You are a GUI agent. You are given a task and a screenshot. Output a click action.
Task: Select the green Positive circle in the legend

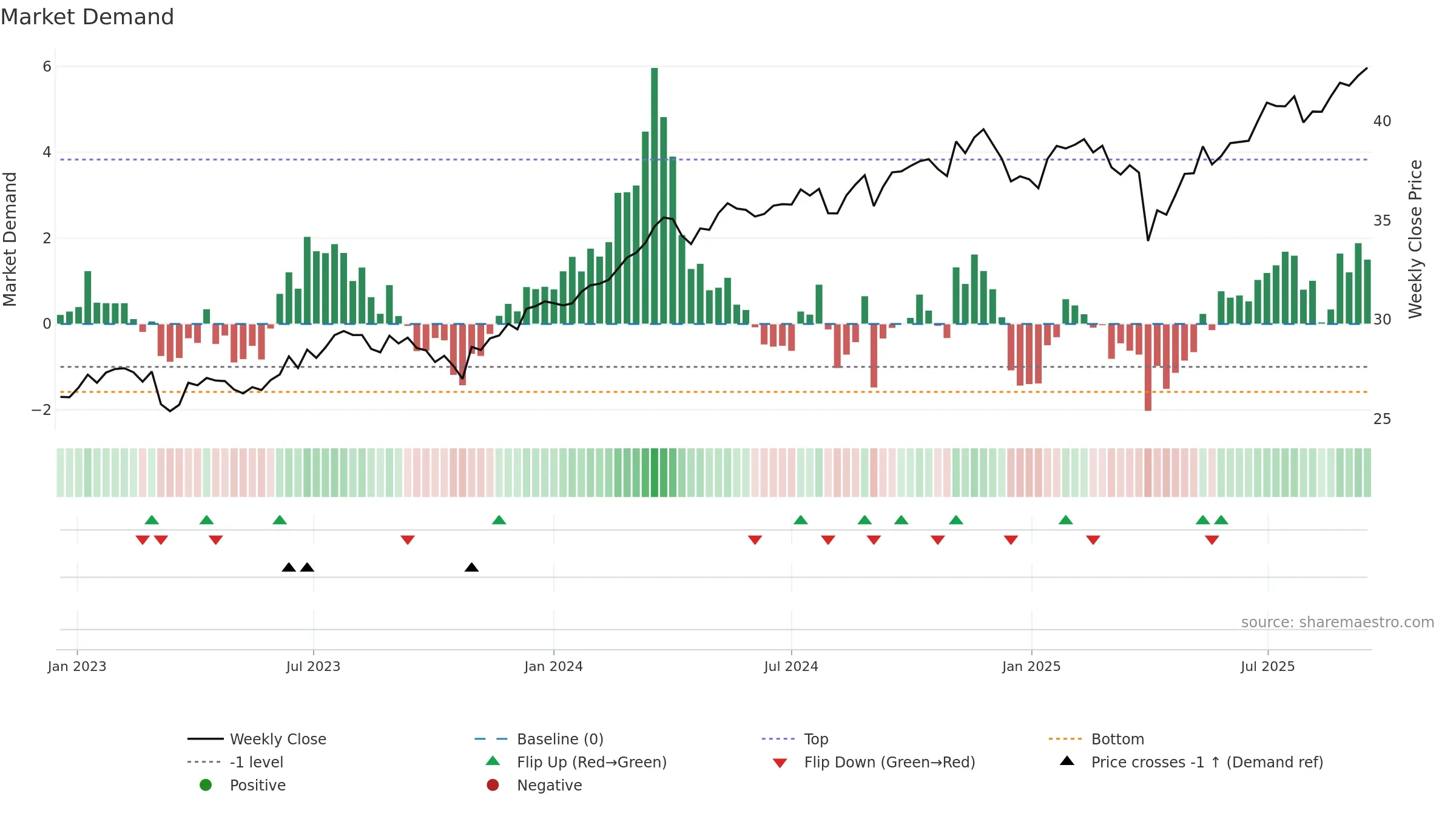[x=206, y=785]
